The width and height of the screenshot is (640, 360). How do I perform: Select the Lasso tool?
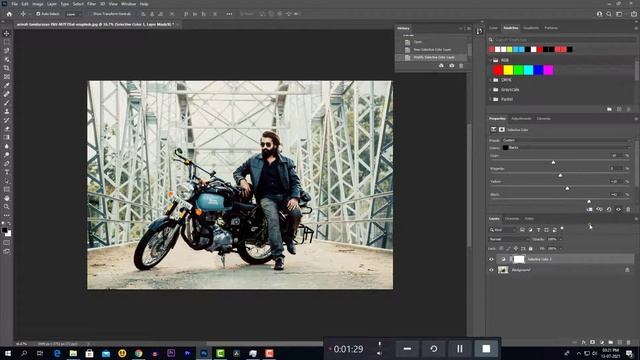point(7,51)
